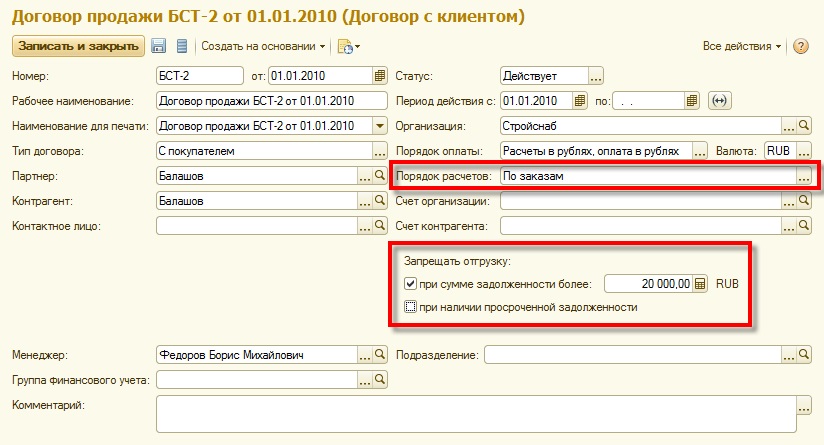824x445 pixels.
Task: Click the Менеджер field Федоров Борис Михайлович
Action: 257,355
